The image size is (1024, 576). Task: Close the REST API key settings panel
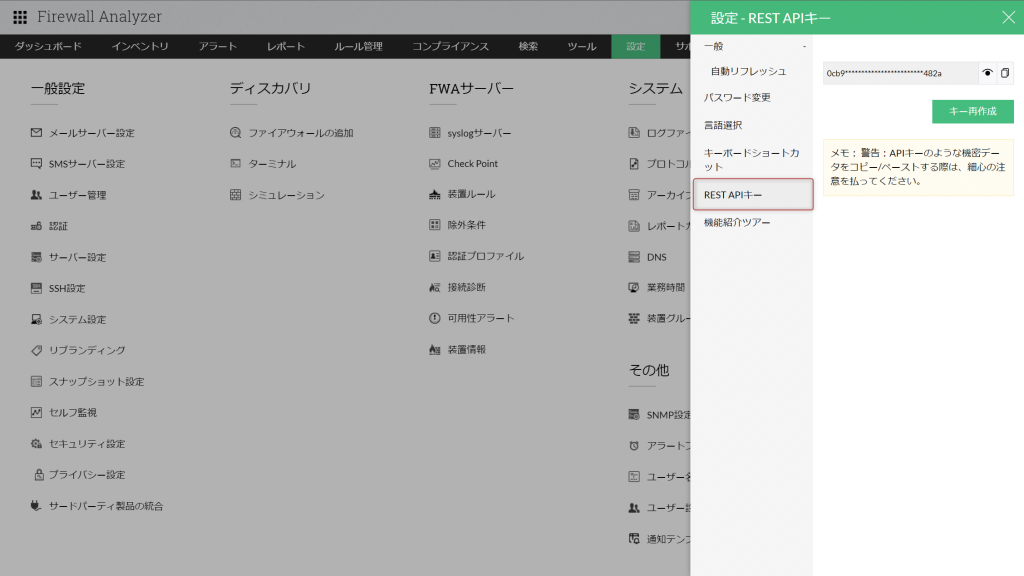pyautogui.click(x=1008, y=18)
